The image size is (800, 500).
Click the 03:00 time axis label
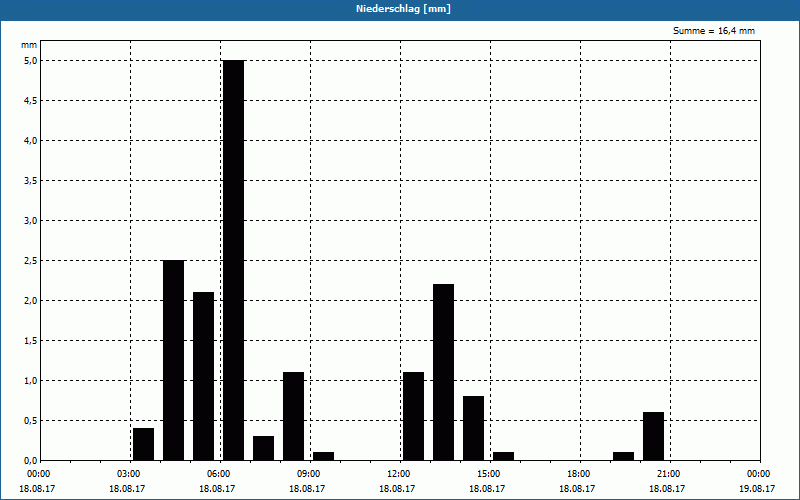(130, 474)
